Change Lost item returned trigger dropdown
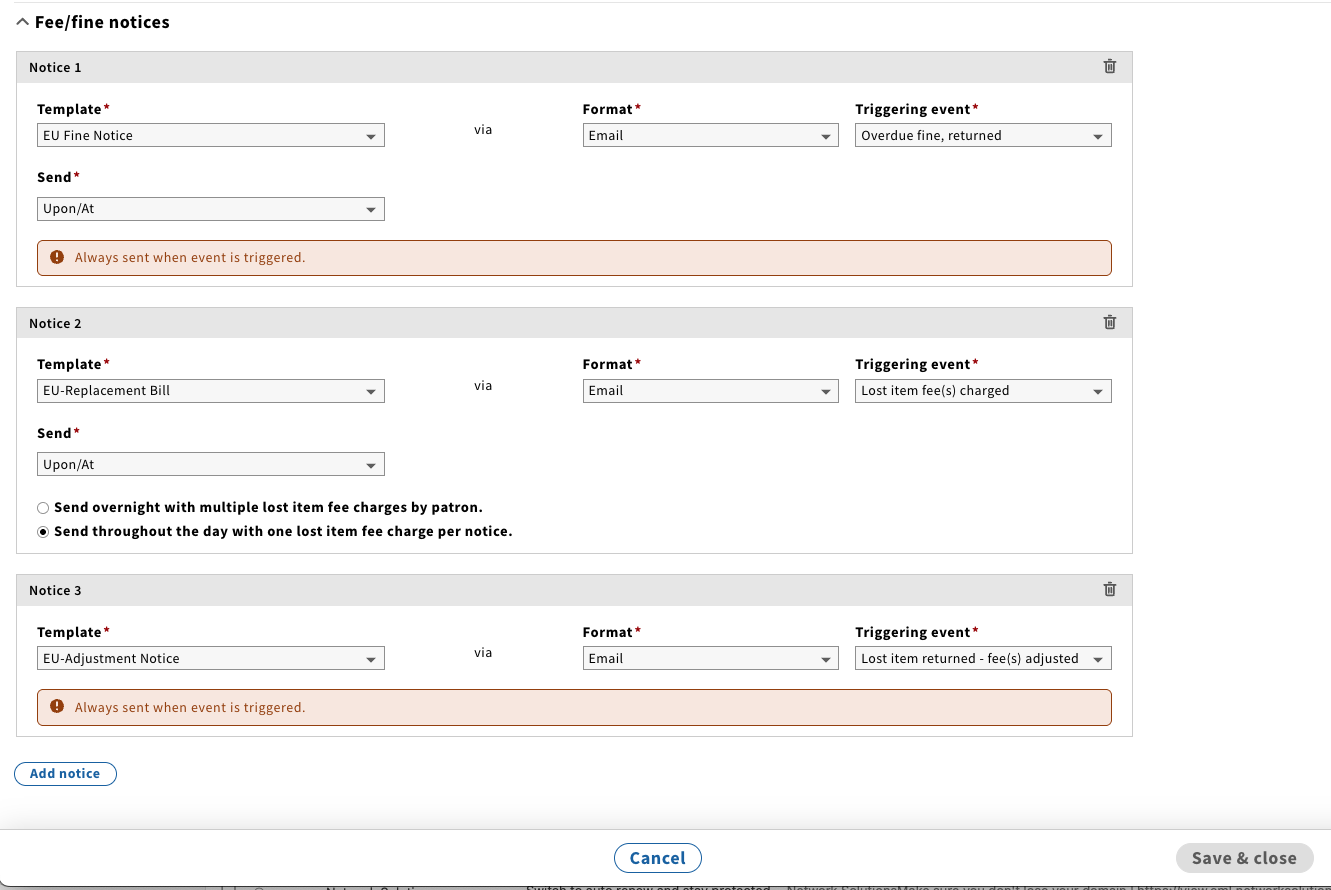1331x890 pixels. pyautogui.click(x=983, y=659)
